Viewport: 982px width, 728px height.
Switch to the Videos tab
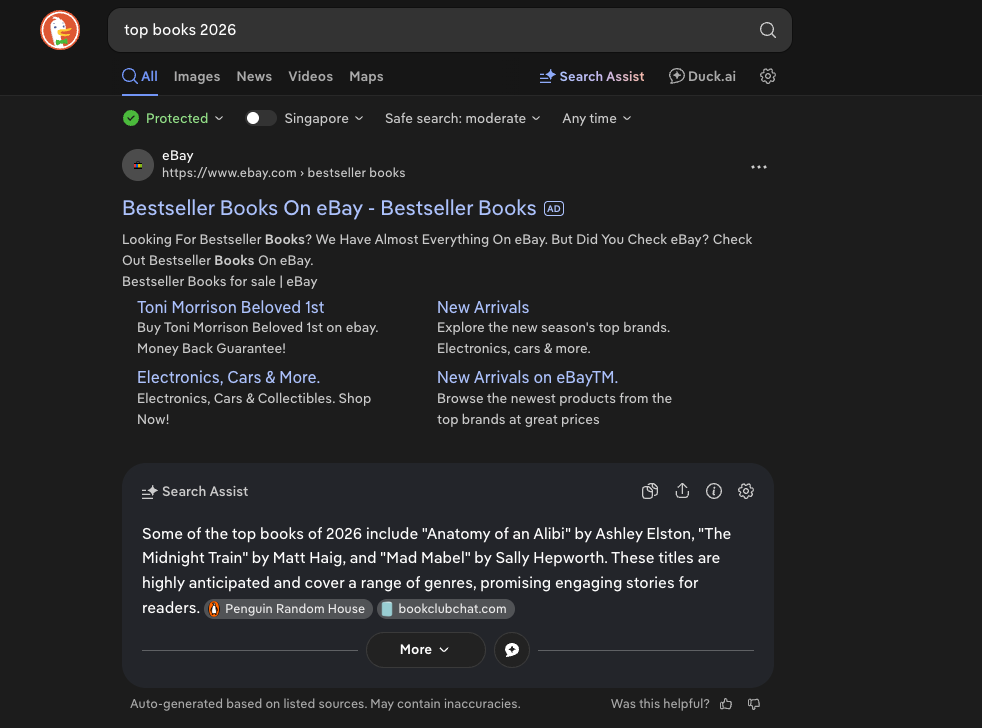tap(311, 76)
